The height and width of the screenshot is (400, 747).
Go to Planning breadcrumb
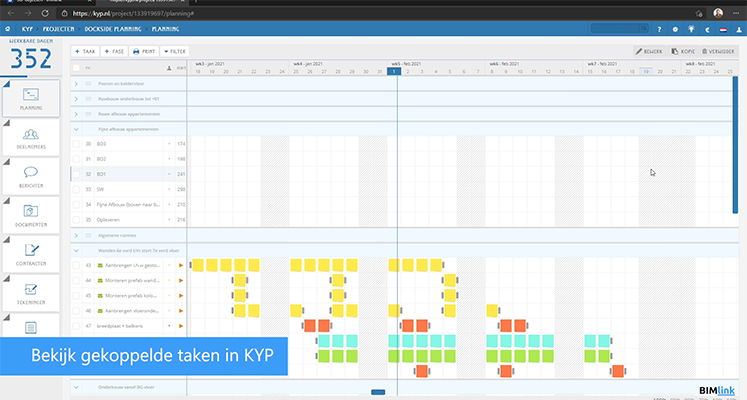coord(165,29)
